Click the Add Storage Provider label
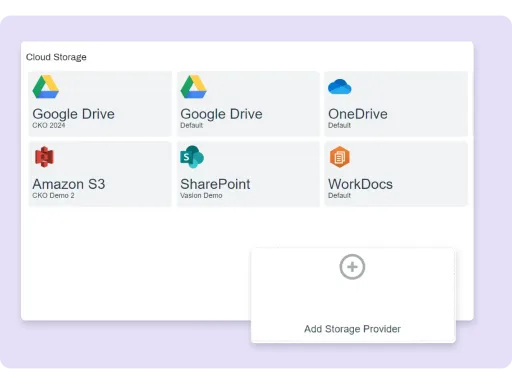Viewport: 512px width, 384px height. pos(352,329)
